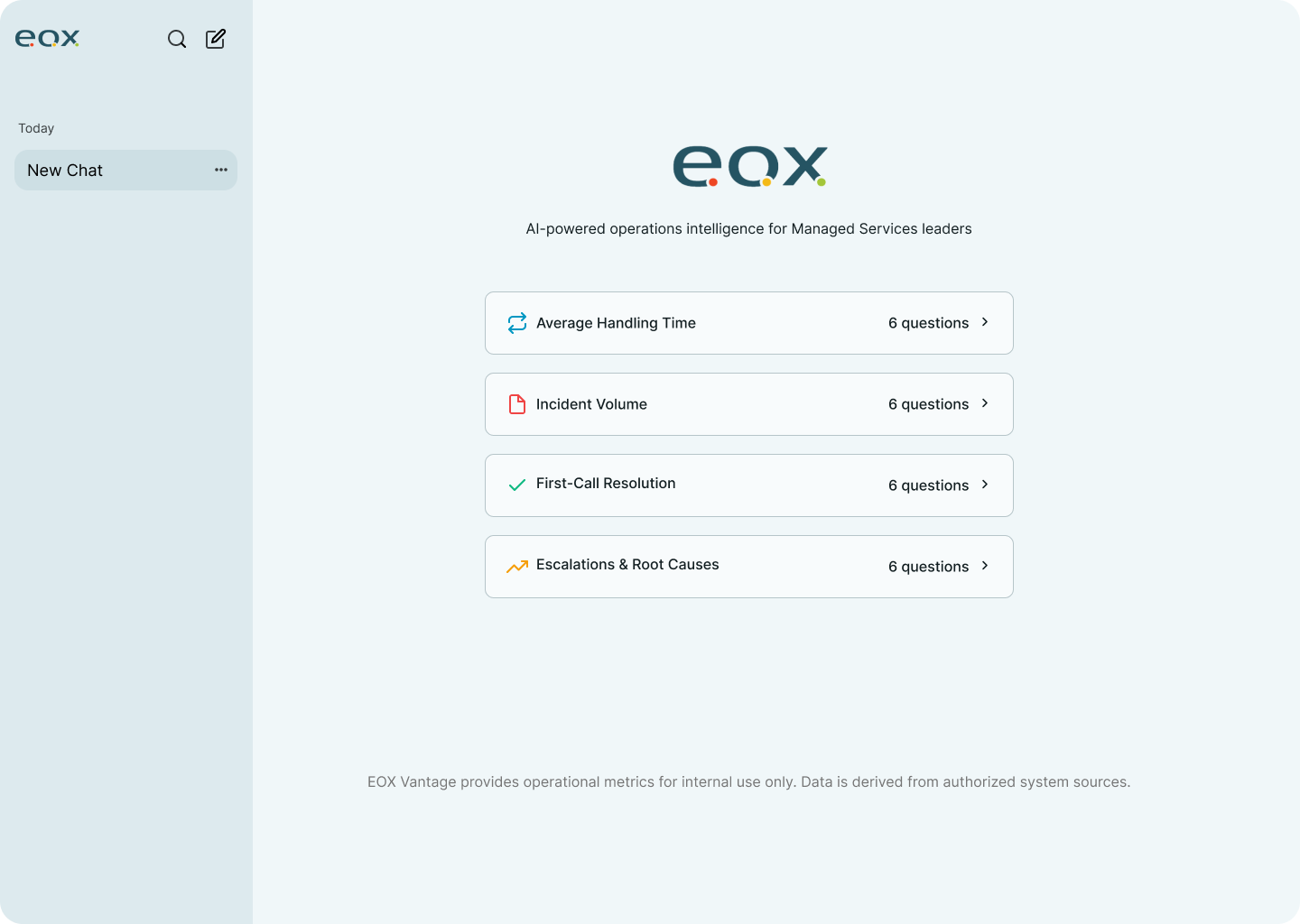
Task: Open the Escalations & Root Causes category
Action: pos(749,567)
